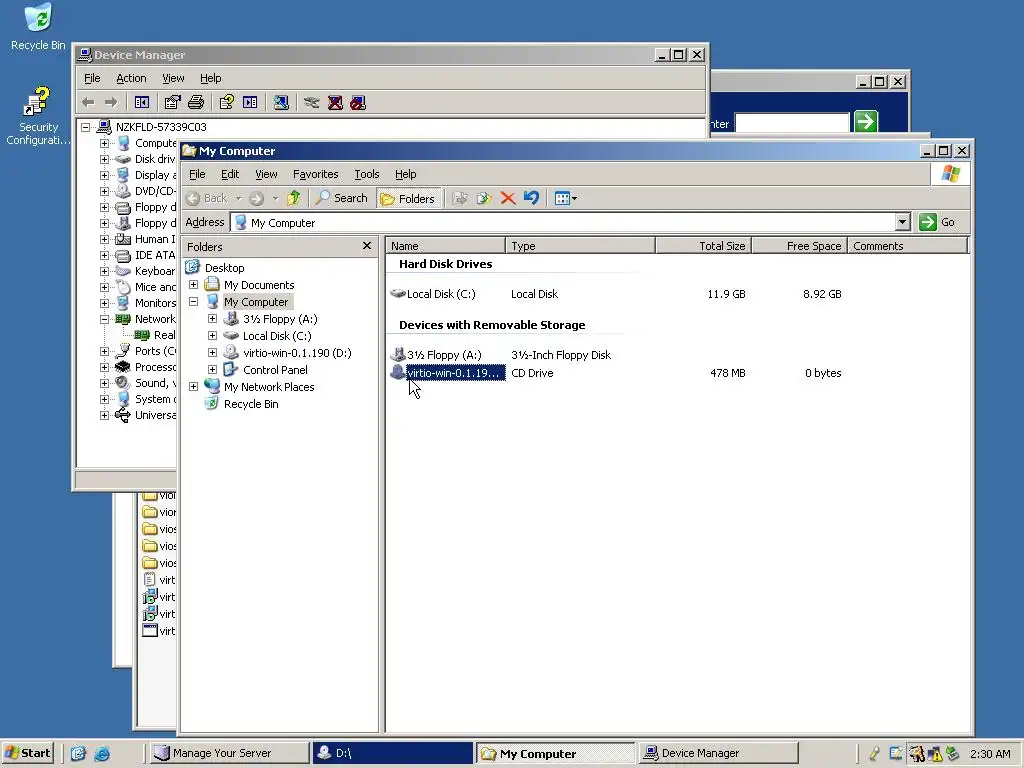Open Edit menu in My Computer
1024x768 pixels.
pyautogui.click(x=230, y=174)
